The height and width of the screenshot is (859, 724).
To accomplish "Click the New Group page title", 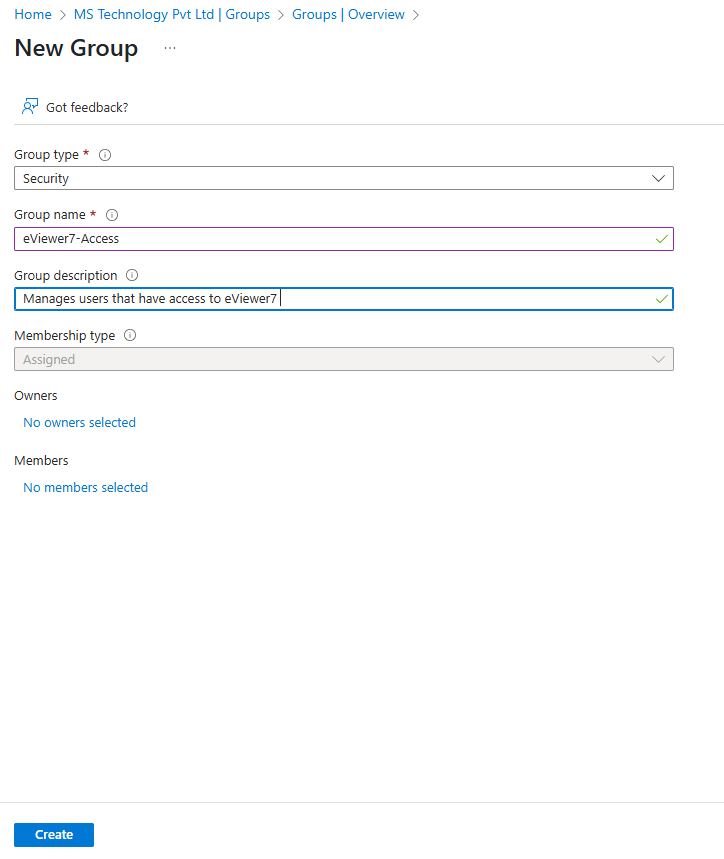I will [76, 48].
